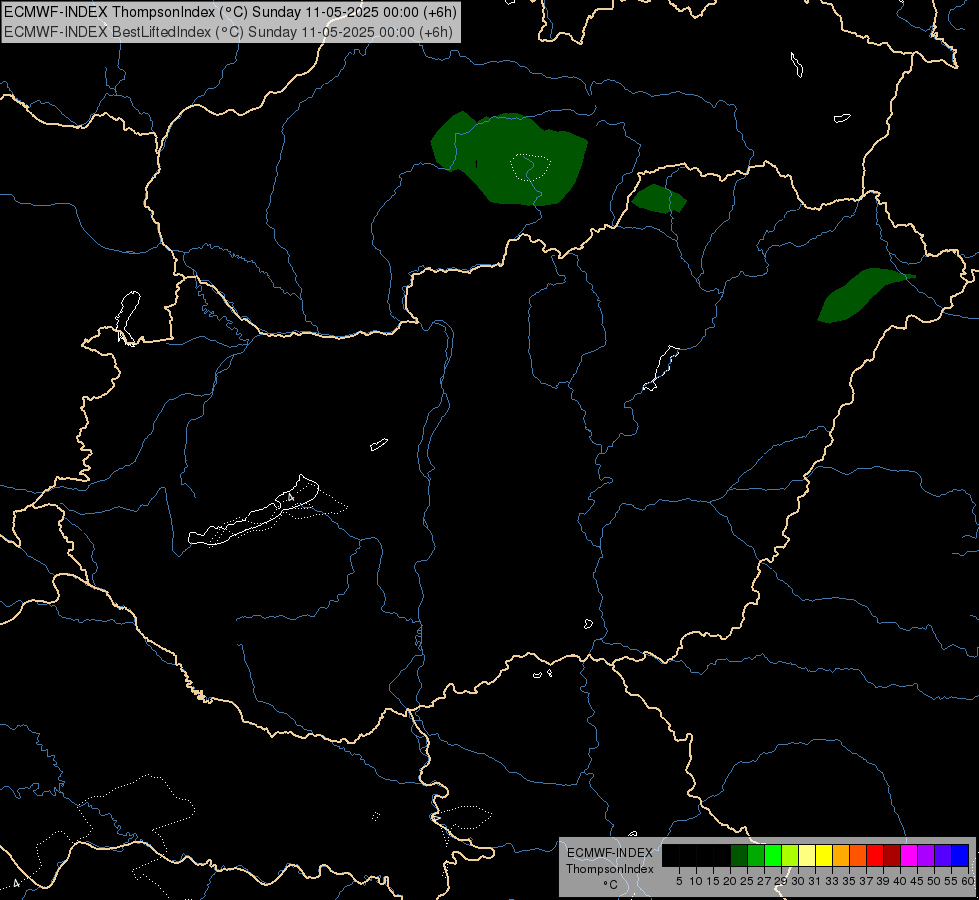The width and height of the screenshot is (979, 900).
Task: Click the legend tick label 50
Action: [x=933, y=881]
